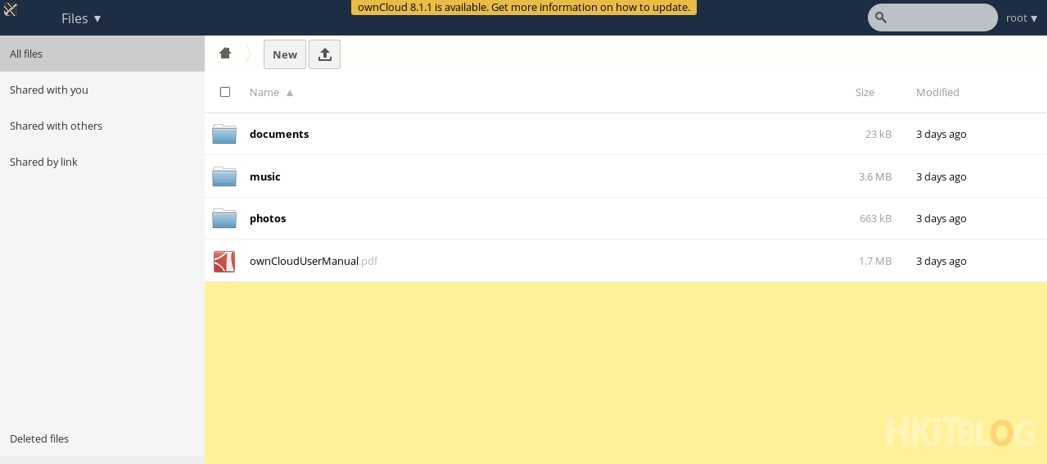View Deleted files in sidebar
This screenshot has width=1047, height=464.
point(40,439)
